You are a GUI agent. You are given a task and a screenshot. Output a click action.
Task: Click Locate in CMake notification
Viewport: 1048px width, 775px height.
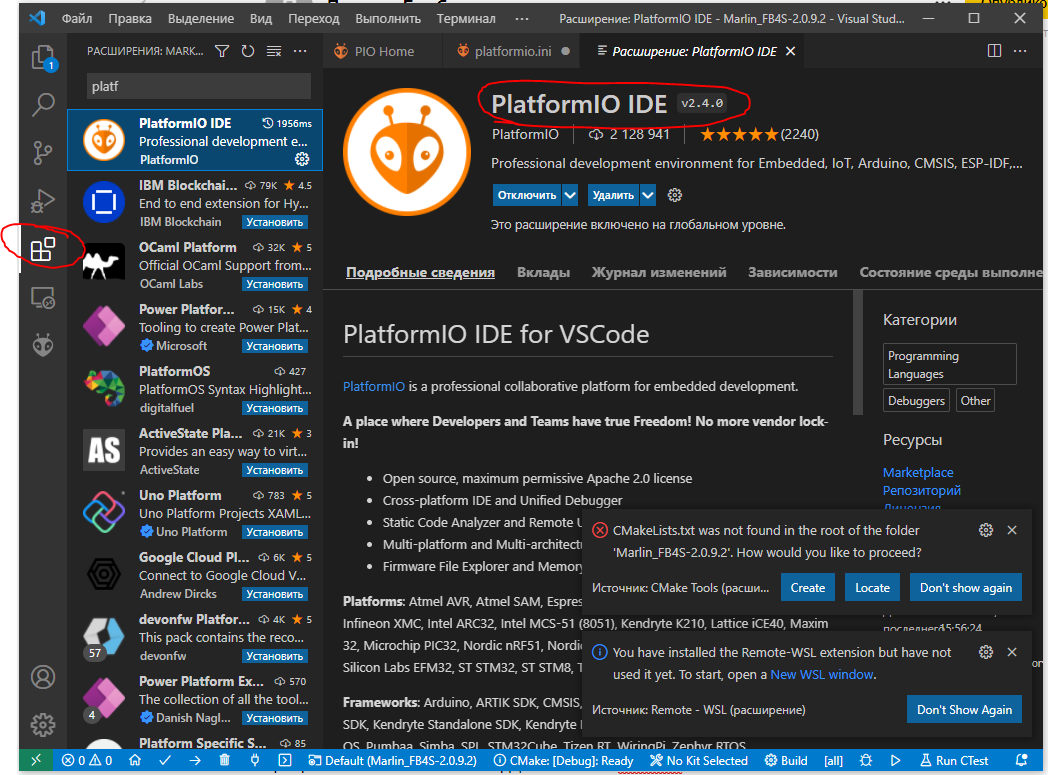[872, 587]
